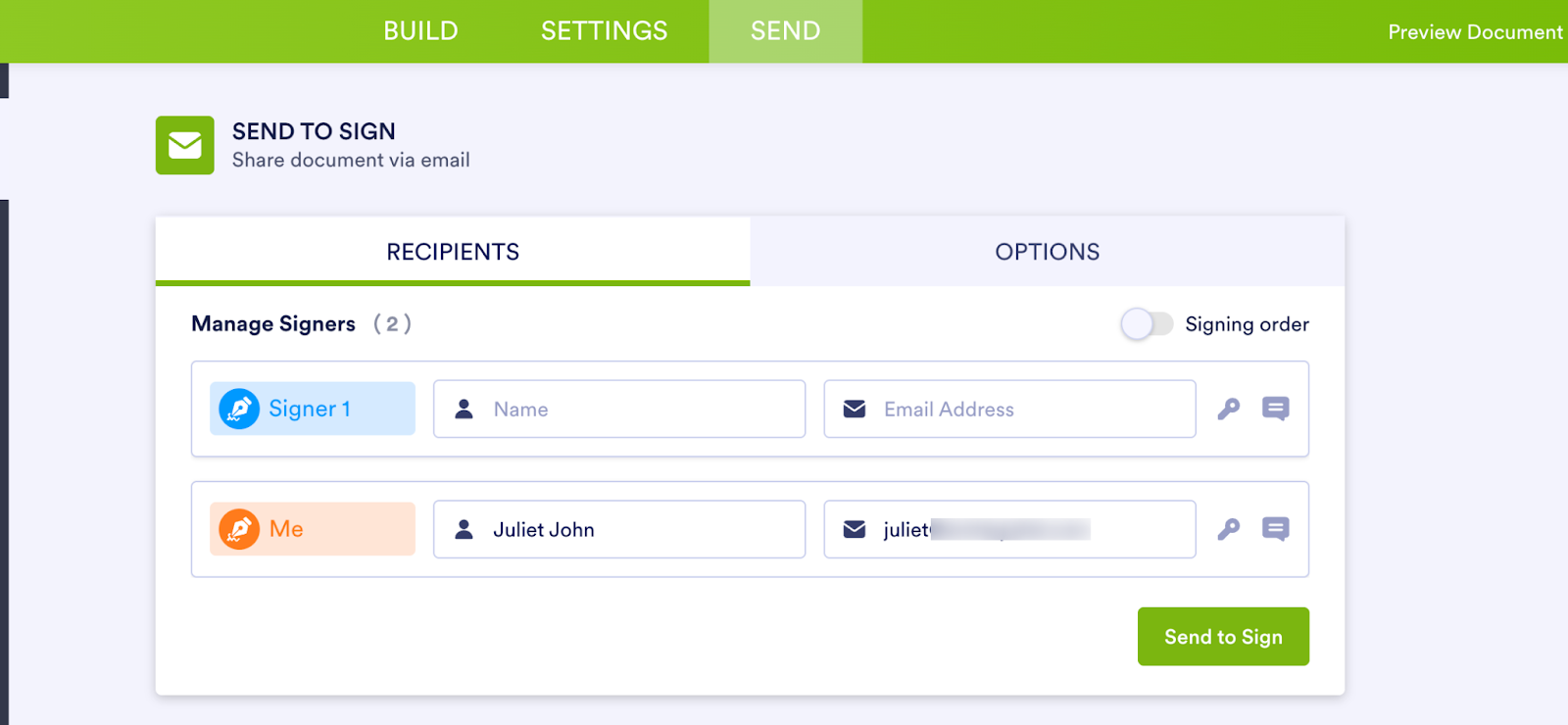
Task: Click the key icon on the Me row
Action: pos(1229,529)
